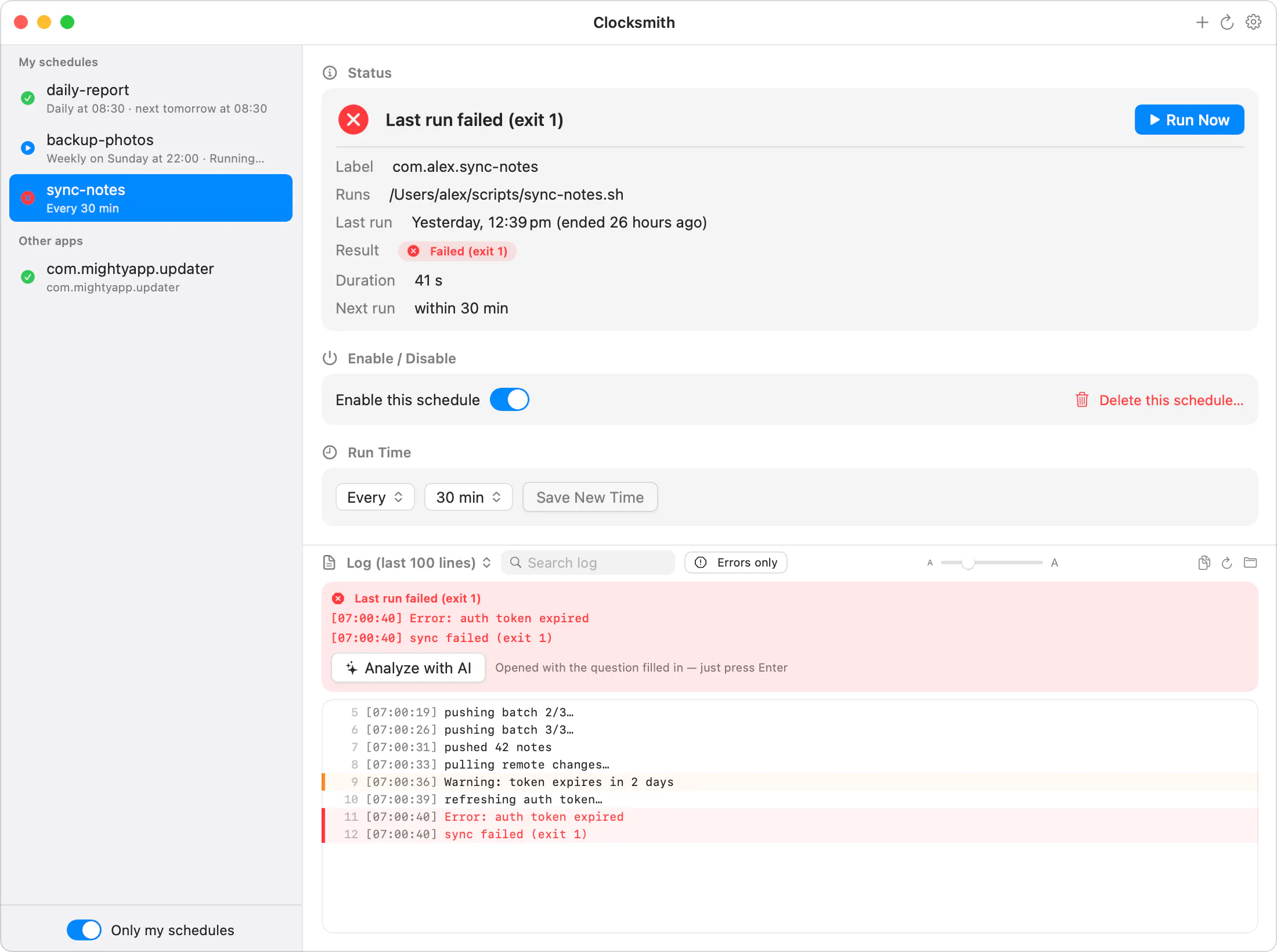Screen dimensions: 1277x952
Task: Select daily-report schedule
Action: pos(151,99)
